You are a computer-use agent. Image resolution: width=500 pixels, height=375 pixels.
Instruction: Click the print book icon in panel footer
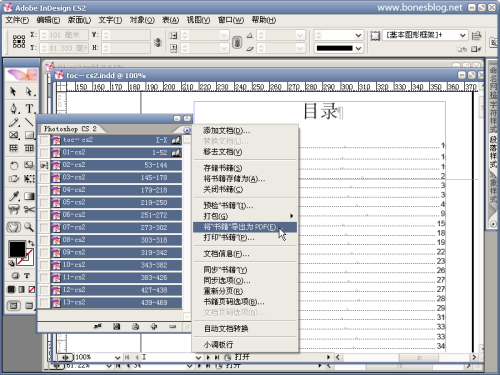click(x=135, y=327)
